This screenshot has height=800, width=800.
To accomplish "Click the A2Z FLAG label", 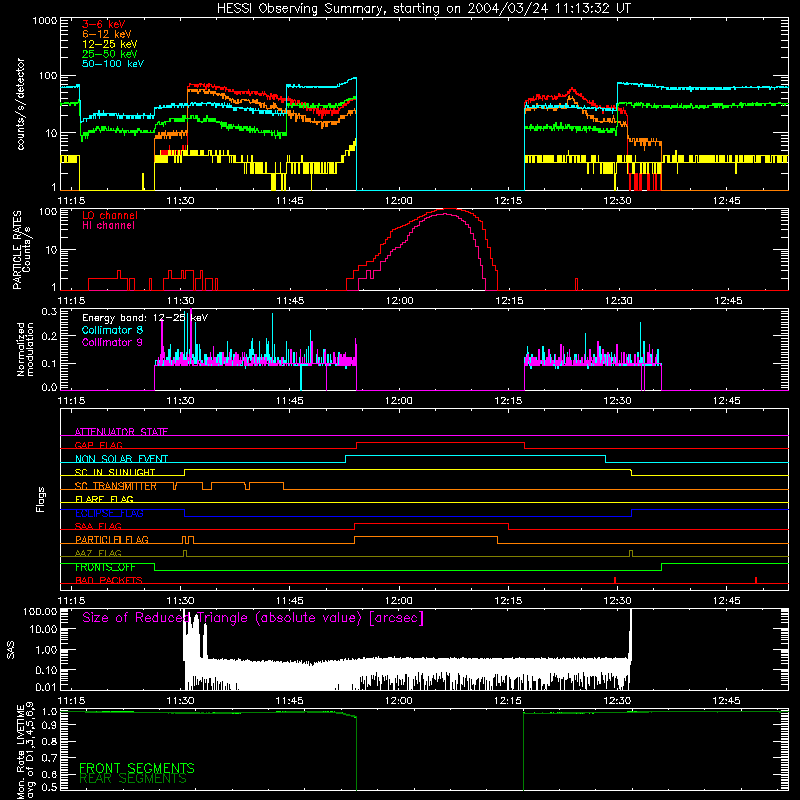I will coord(98,553).
